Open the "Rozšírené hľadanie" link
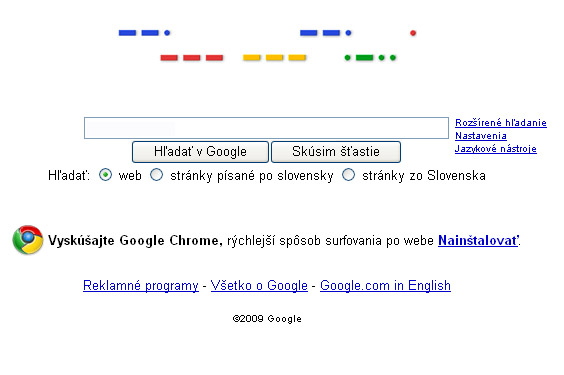The image size is (564, 375). pyautogui.click(x=501, y=123)
